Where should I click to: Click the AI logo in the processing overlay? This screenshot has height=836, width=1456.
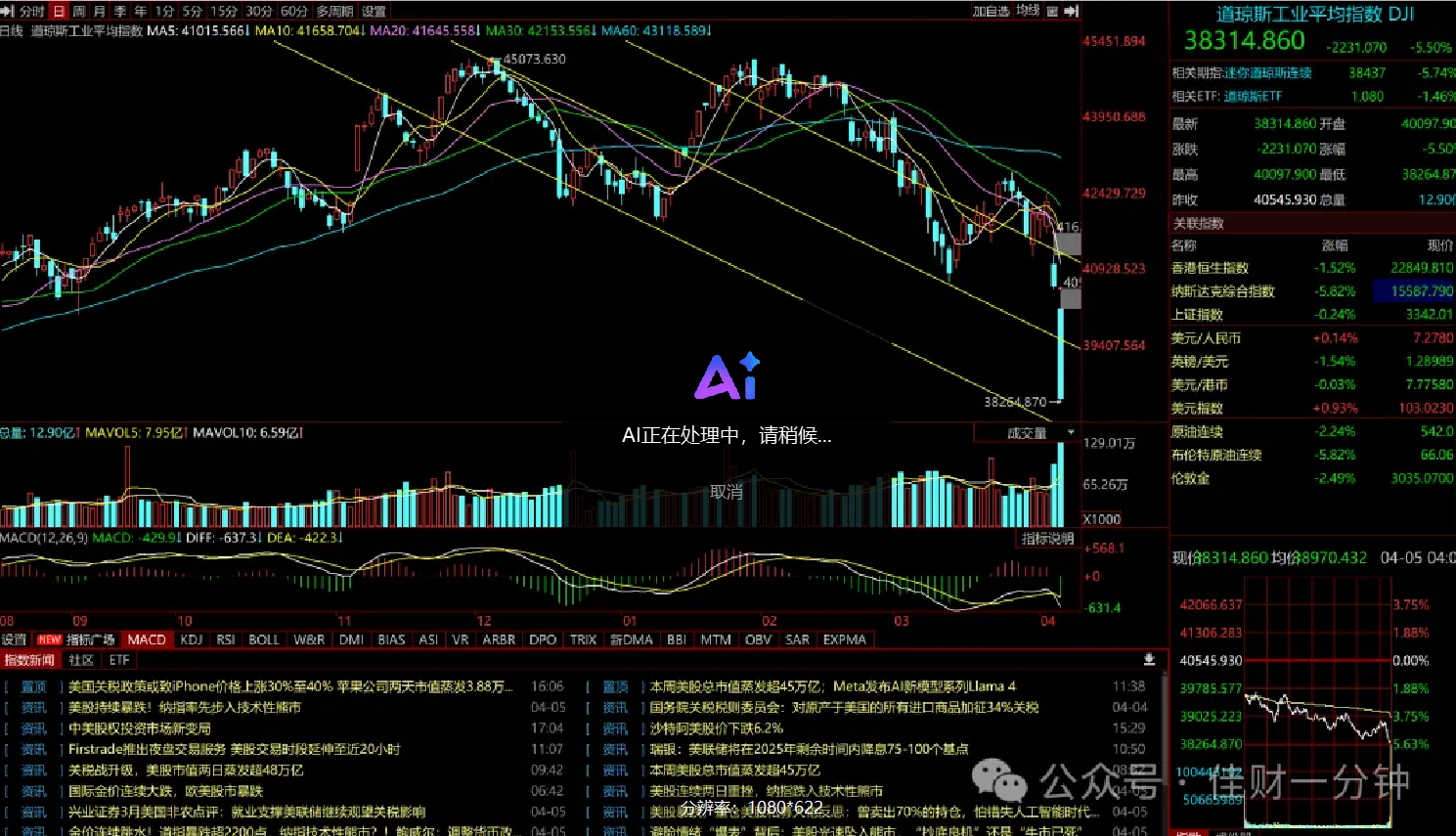tap(728, 375)
